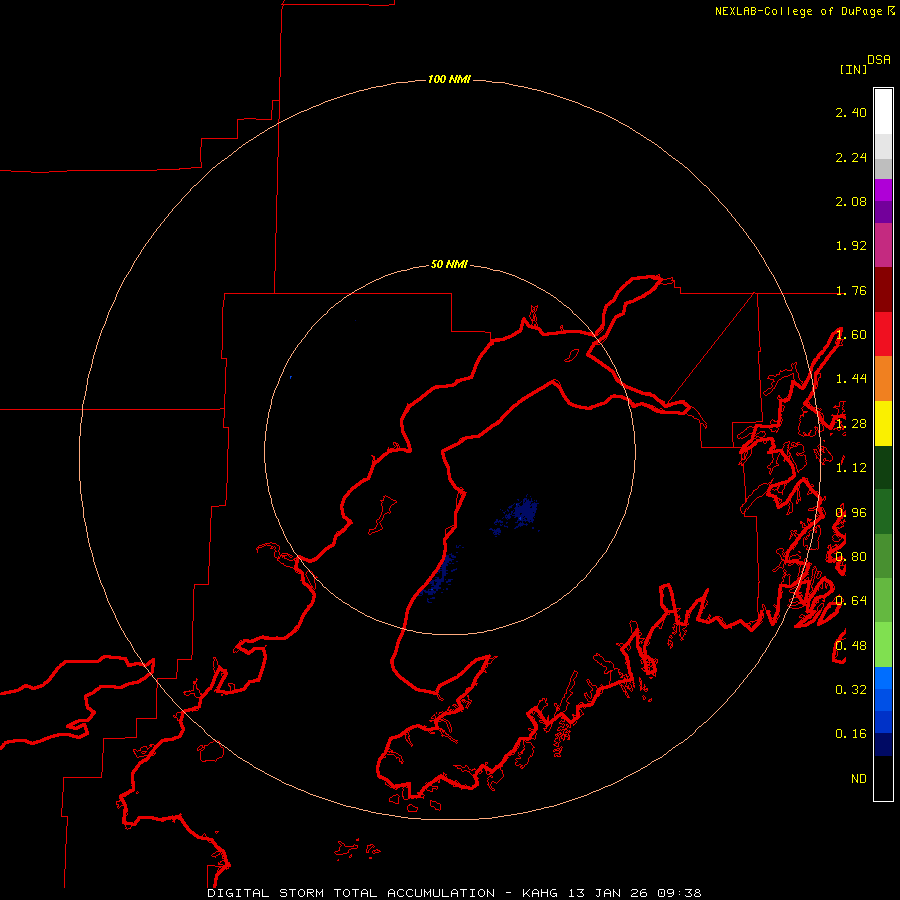Image resolution: width=900 pixels, height=900 pixels.
Task: Click the dark navy 0.16 swatch
Action: coord(883,744)
